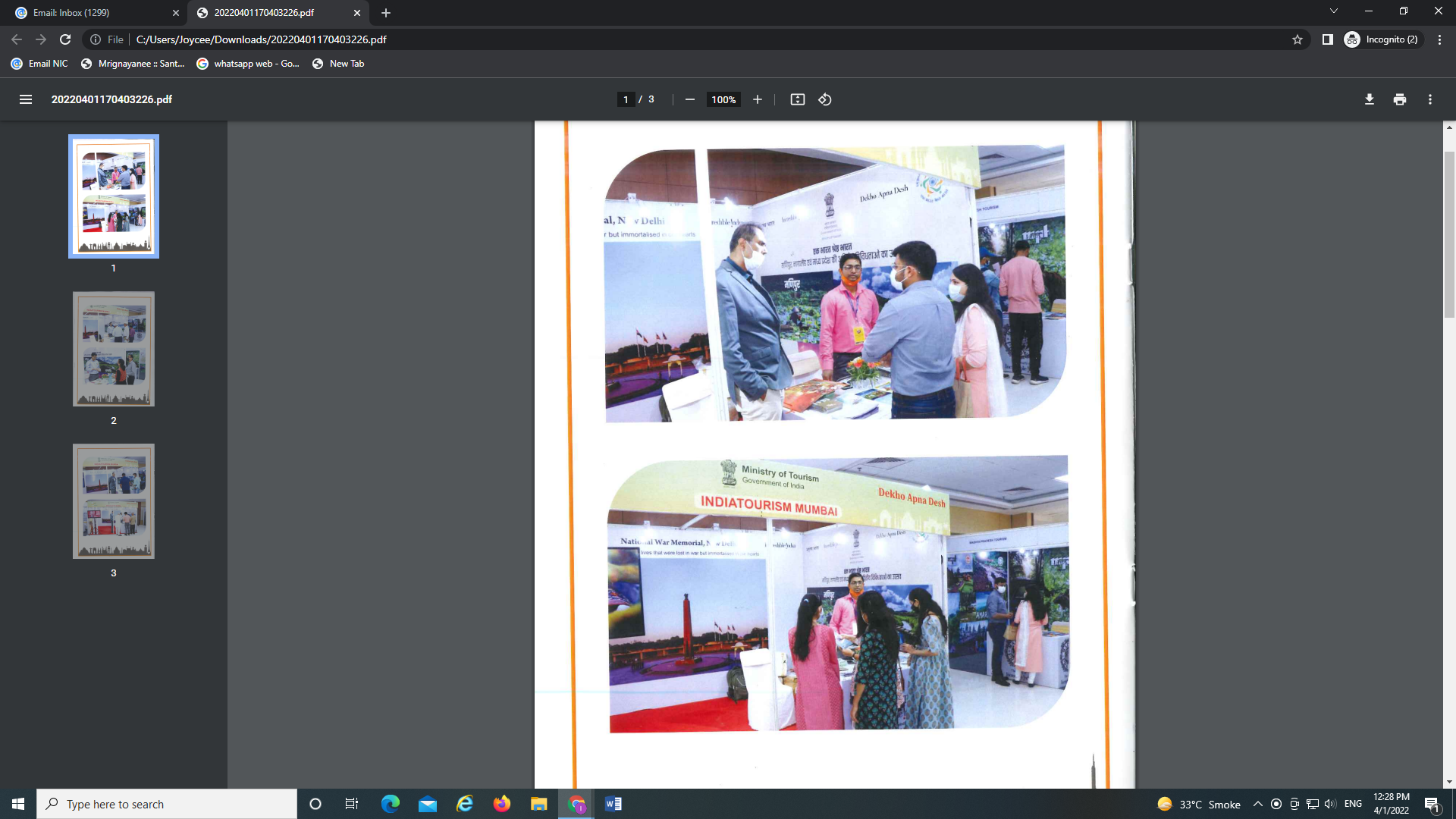Open a new browser tab
The width and height of the screenshot is (1456, 819).
pos(385,13)
